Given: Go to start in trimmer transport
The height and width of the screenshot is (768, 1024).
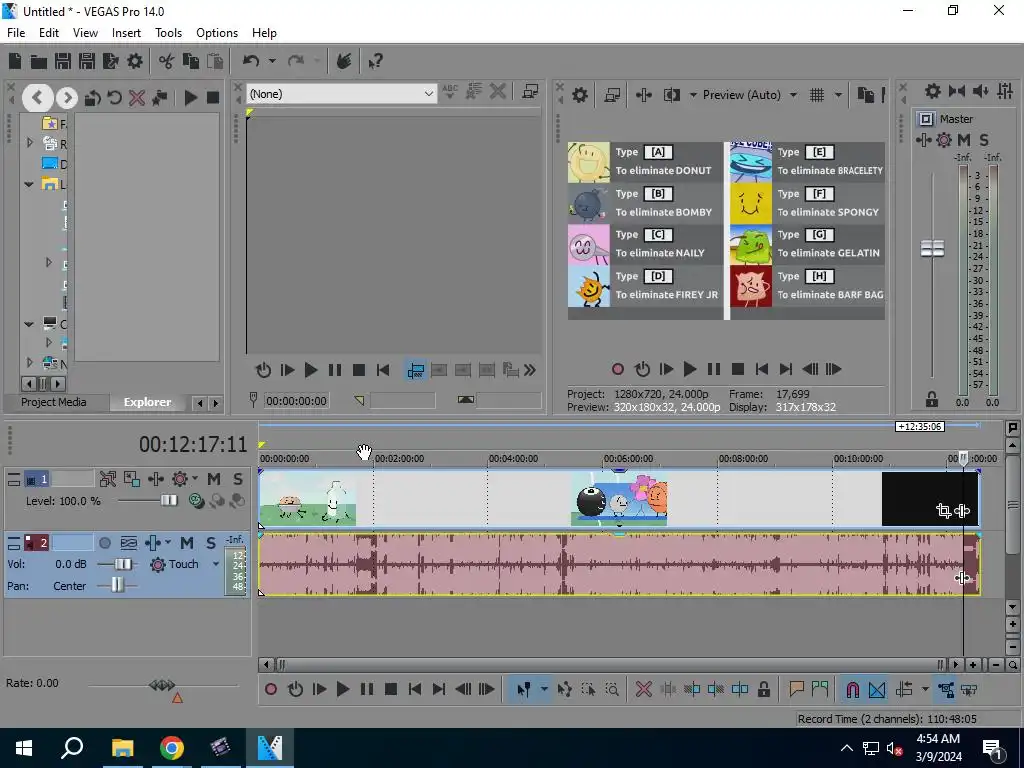Looking at the screenshot, I should pos(383,370).
